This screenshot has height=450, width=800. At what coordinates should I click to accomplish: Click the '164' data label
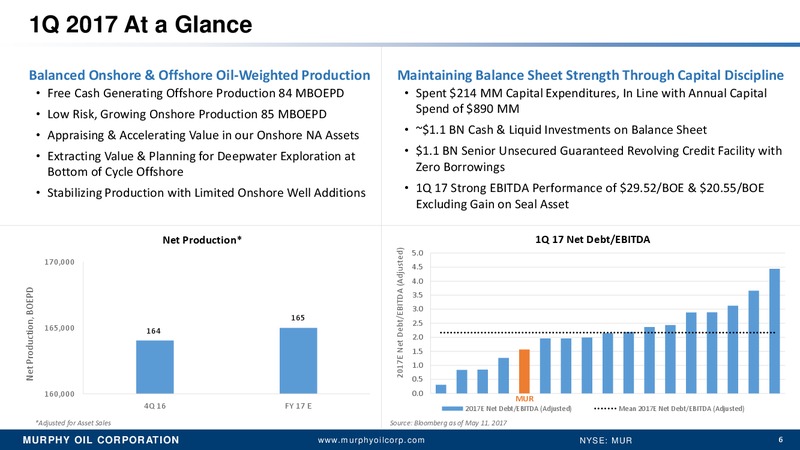point(154,331)
